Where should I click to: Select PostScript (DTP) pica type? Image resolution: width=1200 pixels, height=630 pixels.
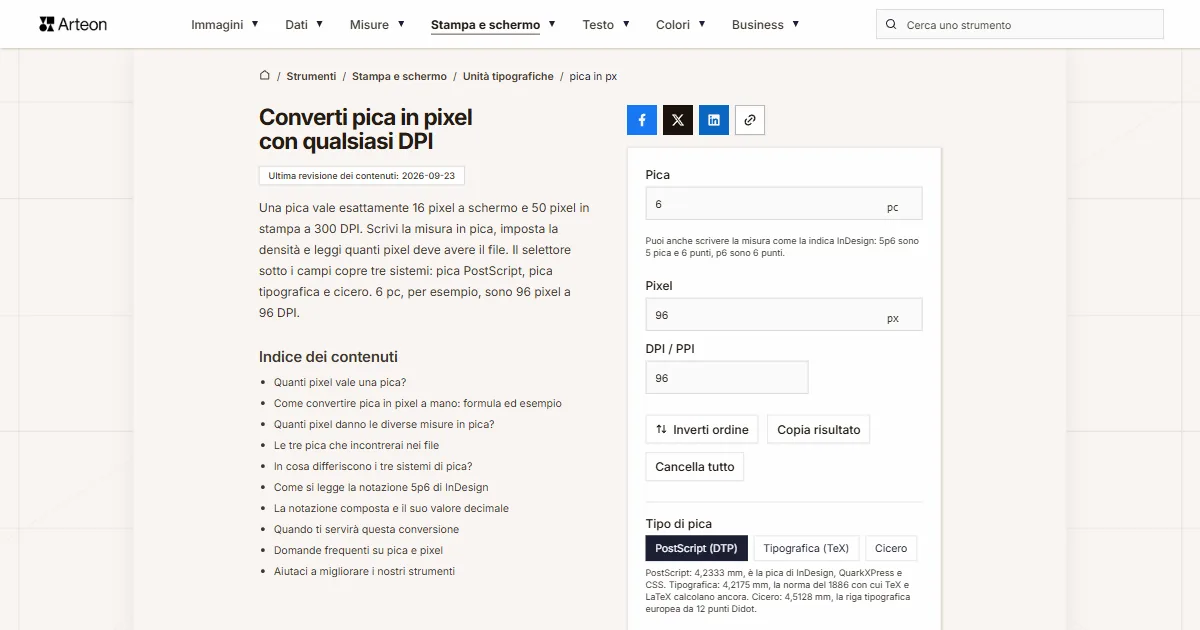point(697,548)
